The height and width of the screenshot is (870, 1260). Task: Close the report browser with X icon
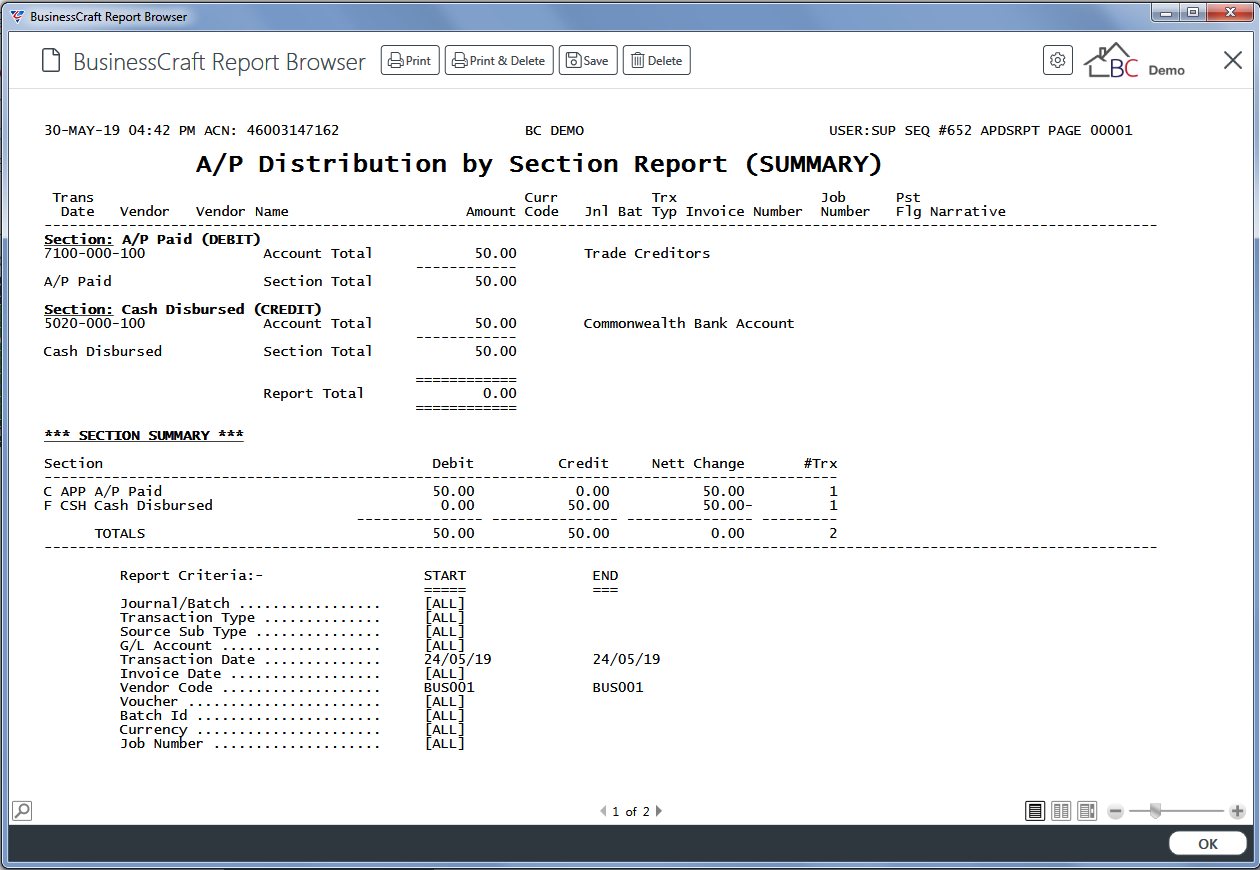click(x=1233, y=60)
